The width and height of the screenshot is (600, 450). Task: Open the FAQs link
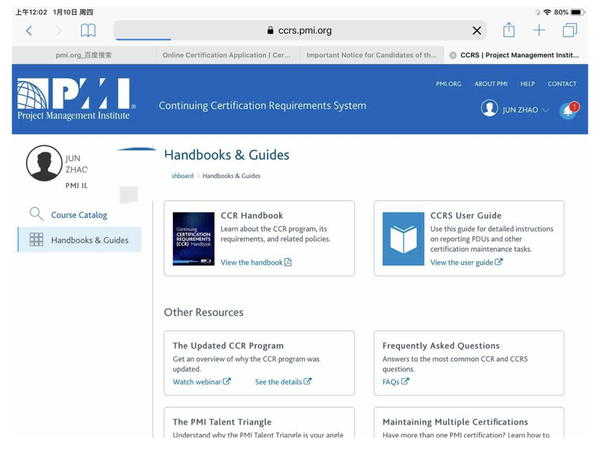[x=395, y=382]
